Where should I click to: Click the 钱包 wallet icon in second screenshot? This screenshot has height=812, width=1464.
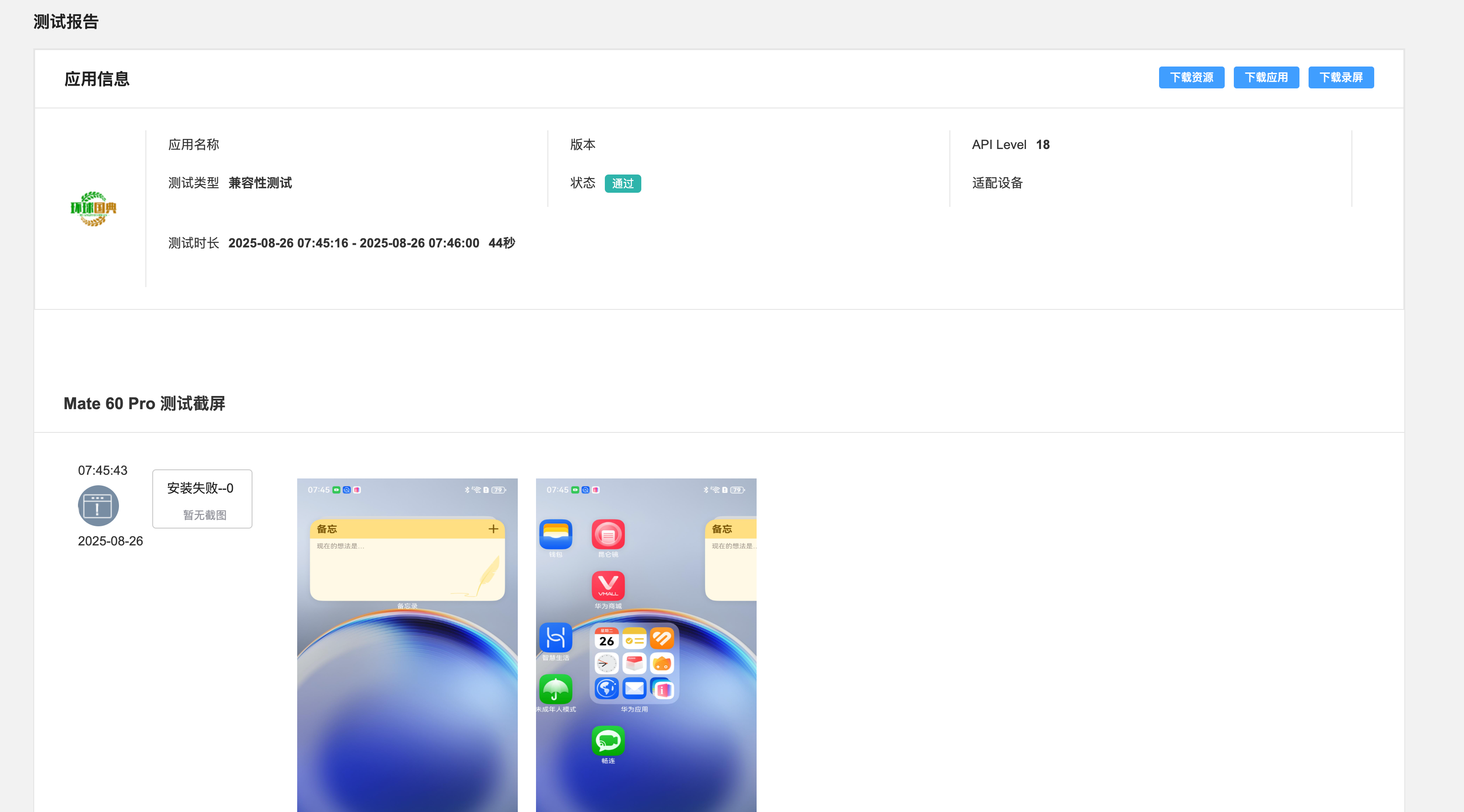555,534
